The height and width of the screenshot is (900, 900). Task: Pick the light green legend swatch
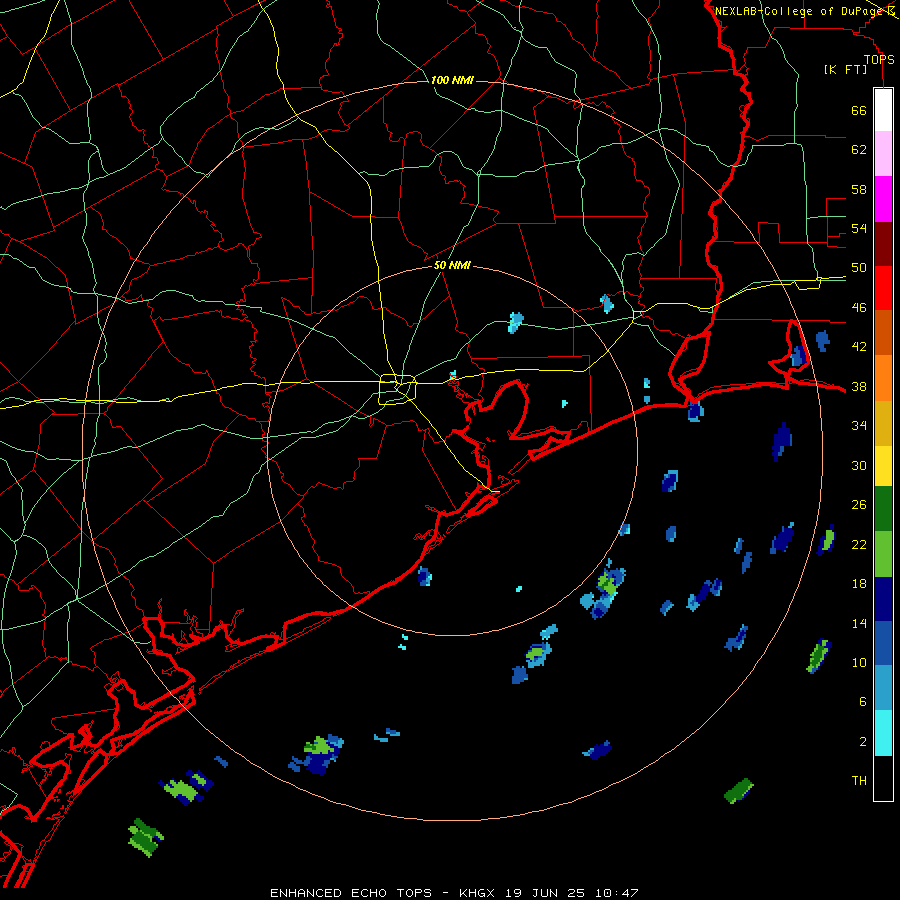pos(883,554)
